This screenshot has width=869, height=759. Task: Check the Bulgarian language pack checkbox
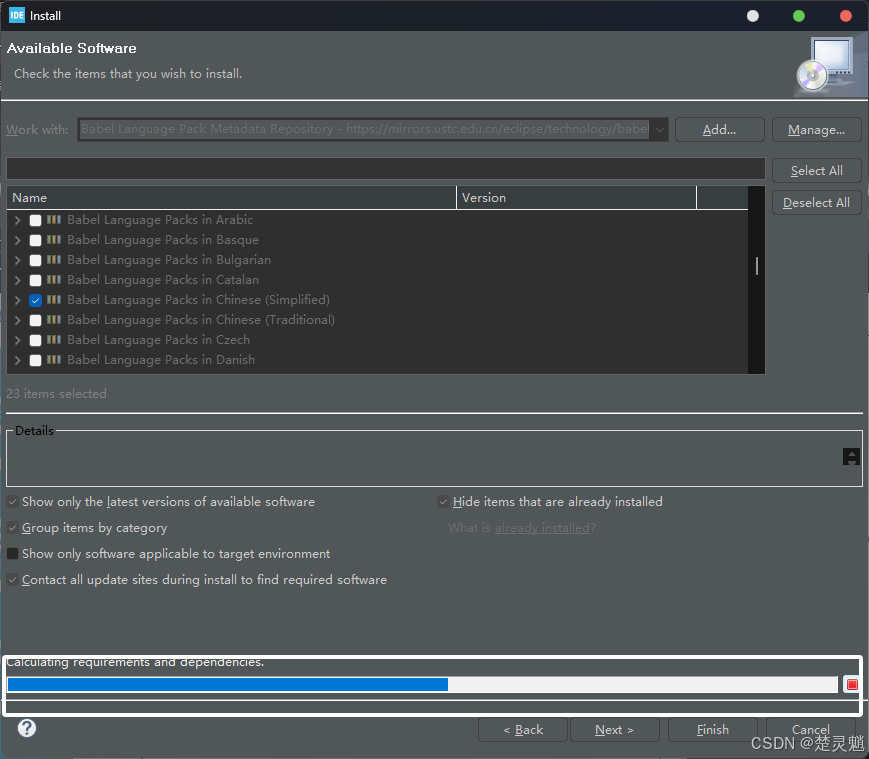click(35, 260)
